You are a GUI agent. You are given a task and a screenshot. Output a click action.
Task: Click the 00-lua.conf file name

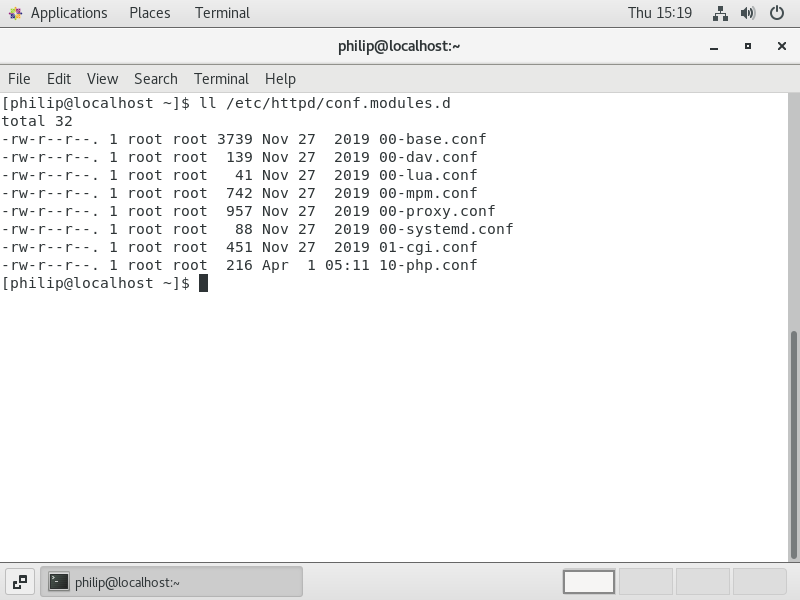coord(428,175)
